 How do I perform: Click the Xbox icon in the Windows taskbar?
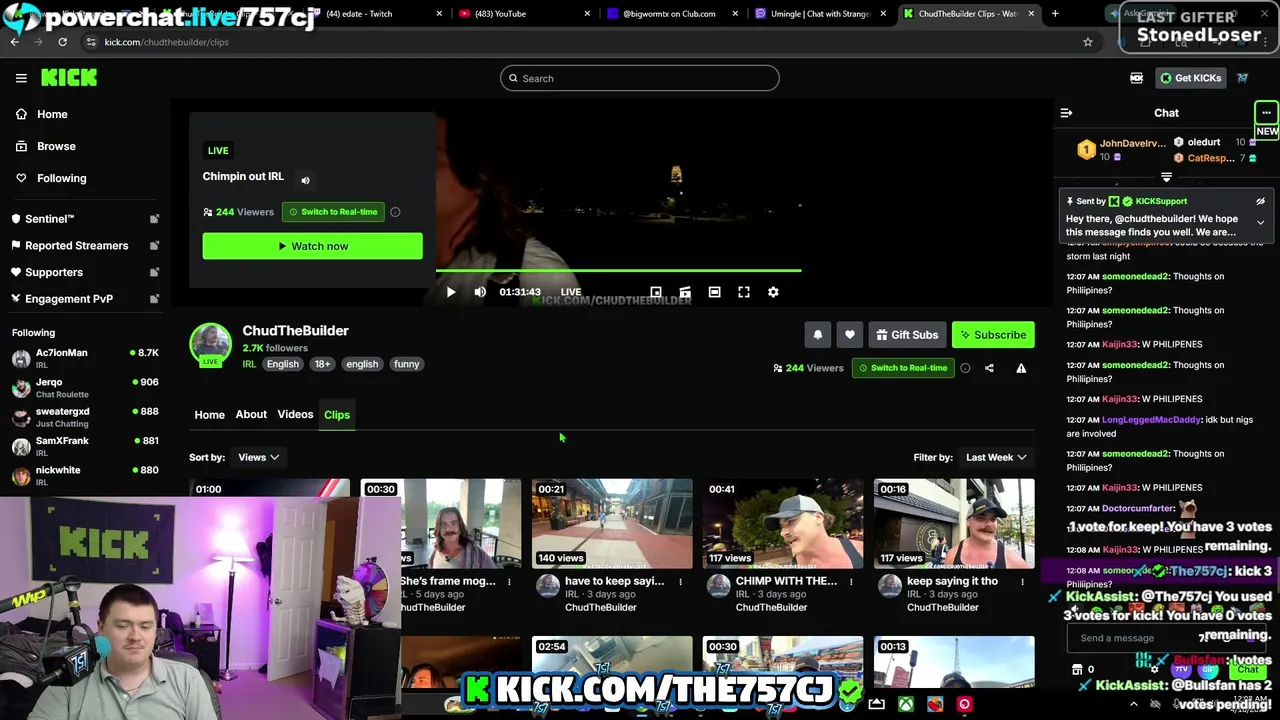click(905, 704)
